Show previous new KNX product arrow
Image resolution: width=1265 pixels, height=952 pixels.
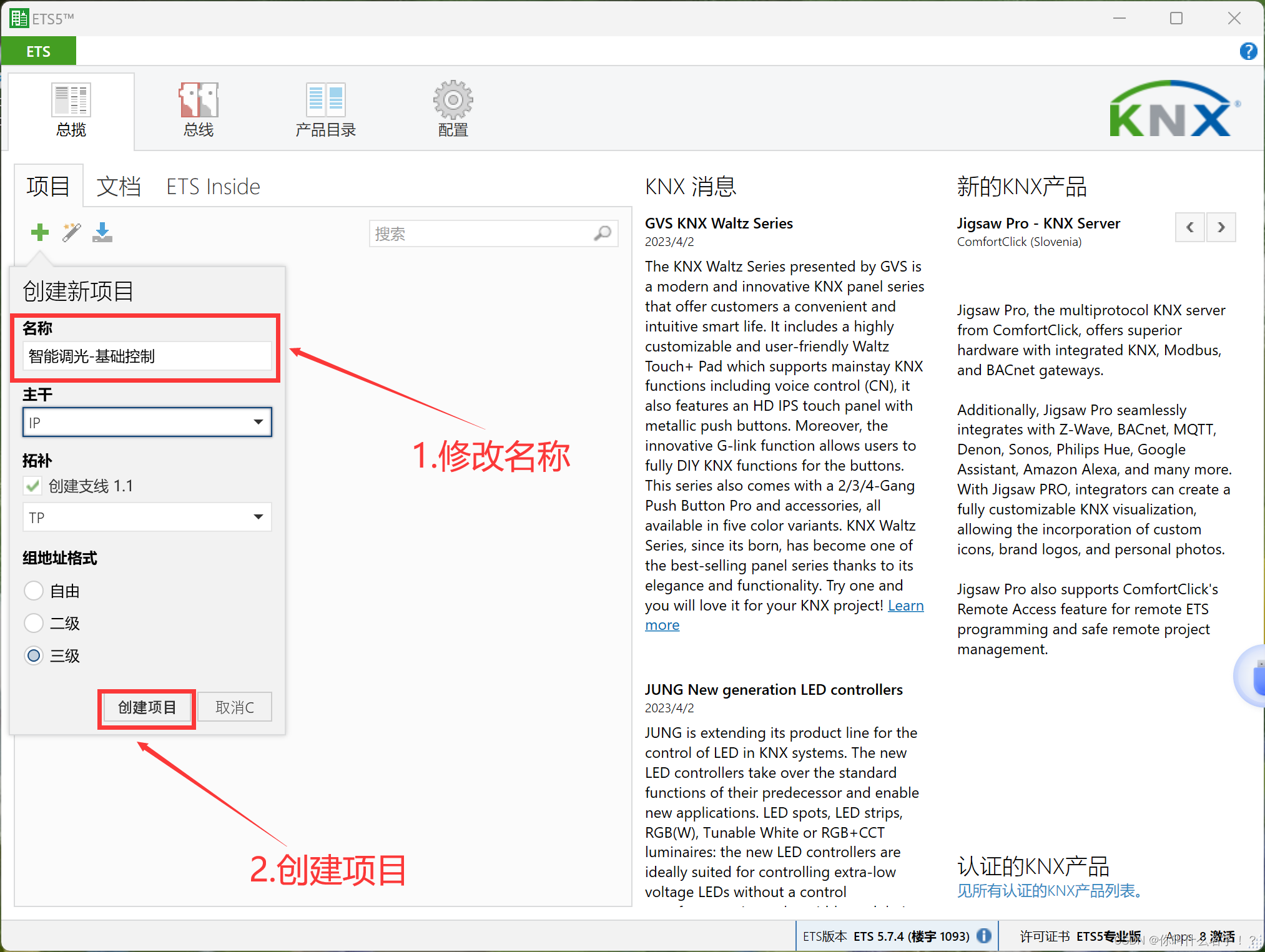pyautogui.click(x=1190, y=227)
